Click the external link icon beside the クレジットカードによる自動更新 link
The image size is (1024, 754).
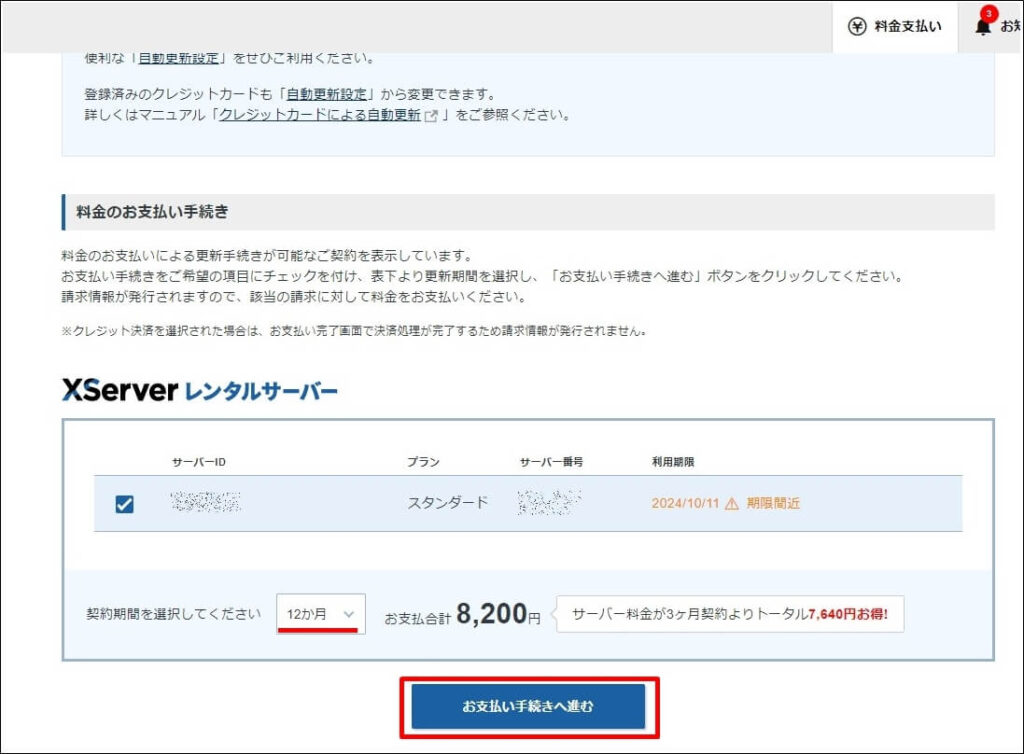[430, 116]
